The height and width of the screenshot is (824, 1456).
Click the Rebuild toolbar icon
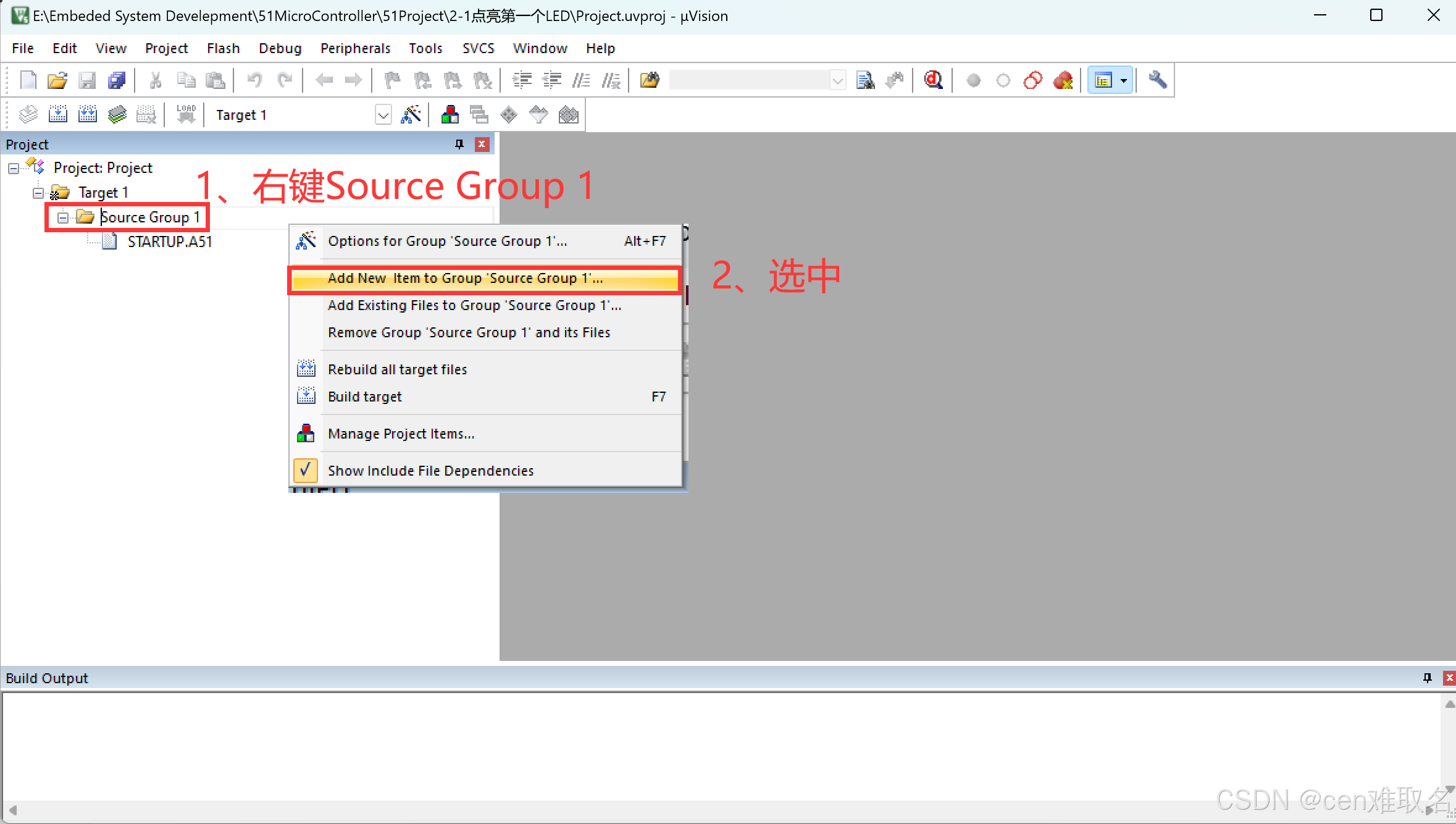pyautogui.click(x=88, y=115)
